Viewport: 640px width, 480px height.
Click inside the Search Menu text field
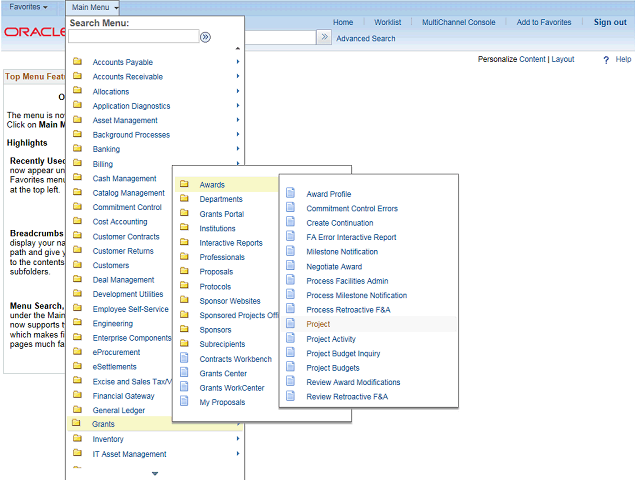(x=133, y=37)
